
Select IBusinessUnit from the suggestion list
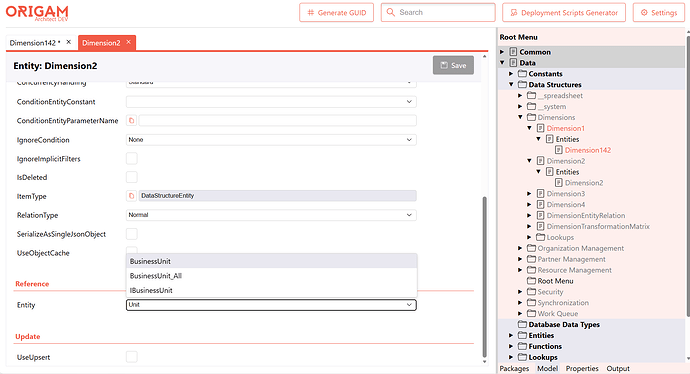[x=272, y=290]
